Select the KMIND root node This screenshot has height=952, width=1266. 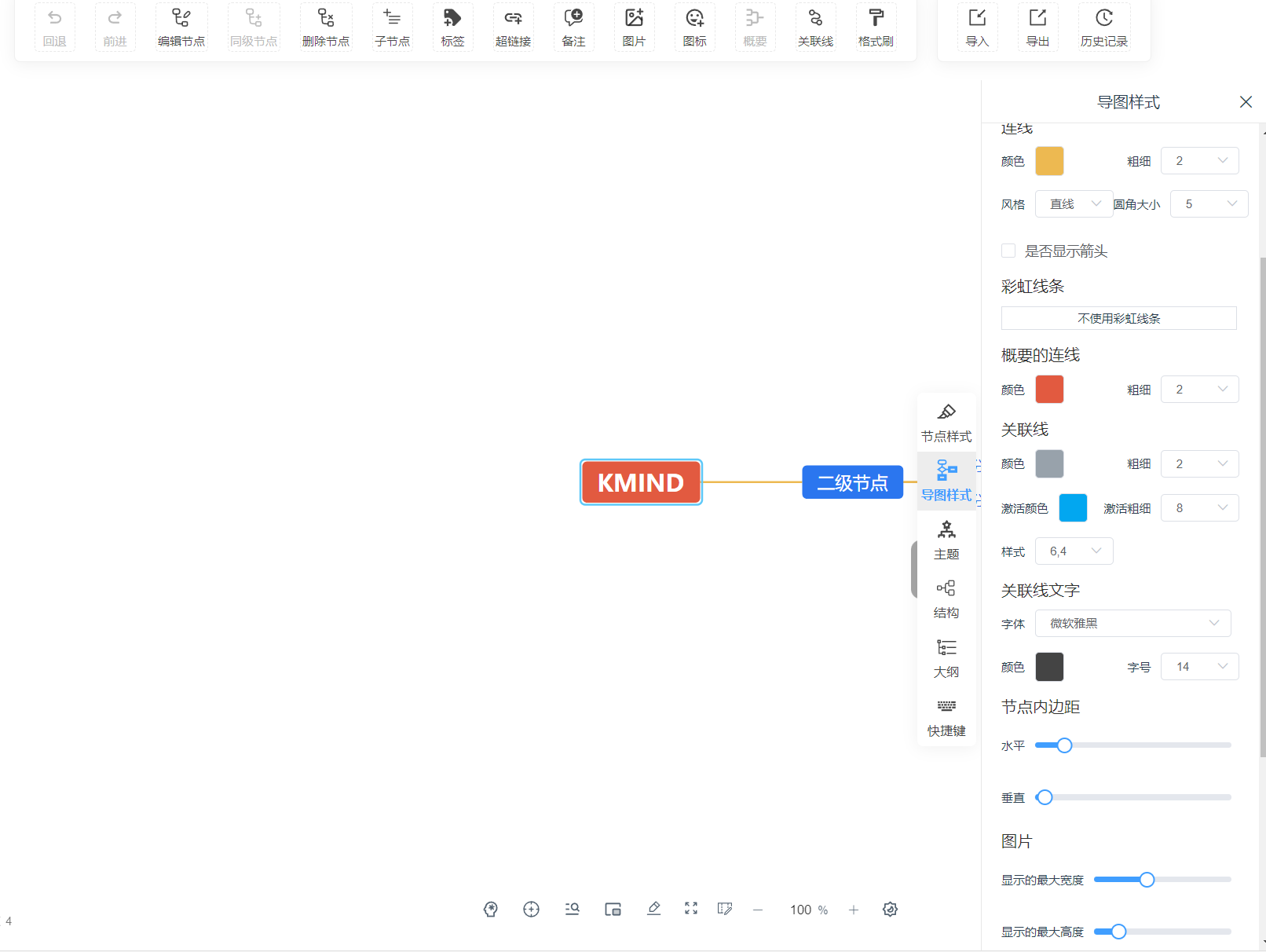(x=641, y=482)
